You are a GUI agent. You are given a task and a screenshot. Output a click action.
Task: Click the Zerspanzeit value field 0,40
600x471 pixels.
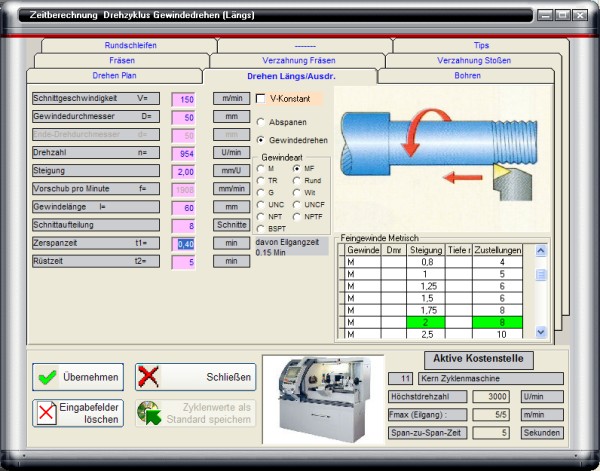183,244
